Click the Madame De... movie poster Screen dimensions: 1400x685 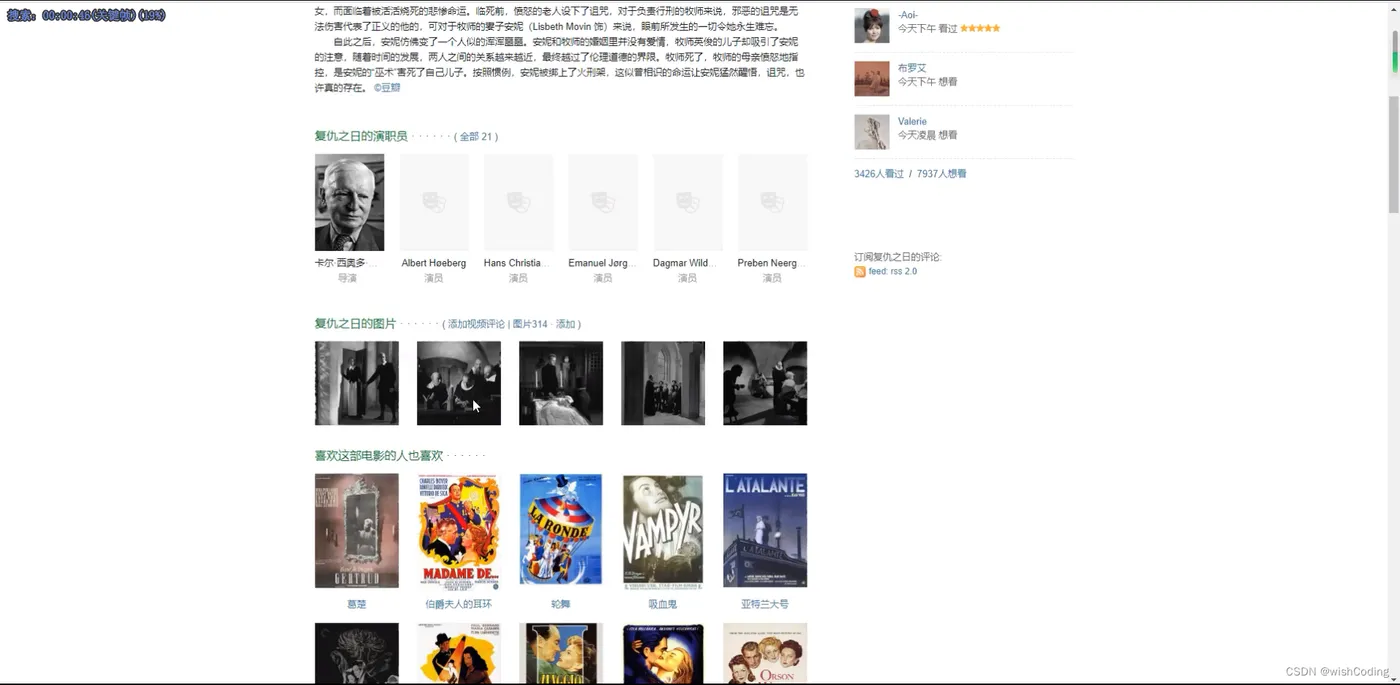(458, 531)
